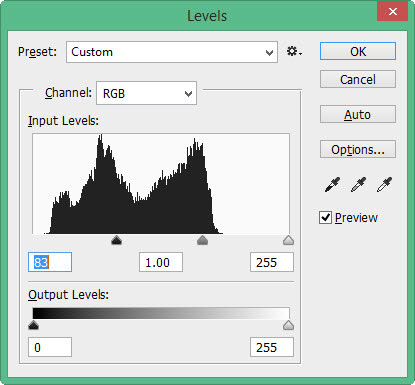Click the input shadow field showing 83
The height and width of the screenshot is (385, 415).
point(50,262)
